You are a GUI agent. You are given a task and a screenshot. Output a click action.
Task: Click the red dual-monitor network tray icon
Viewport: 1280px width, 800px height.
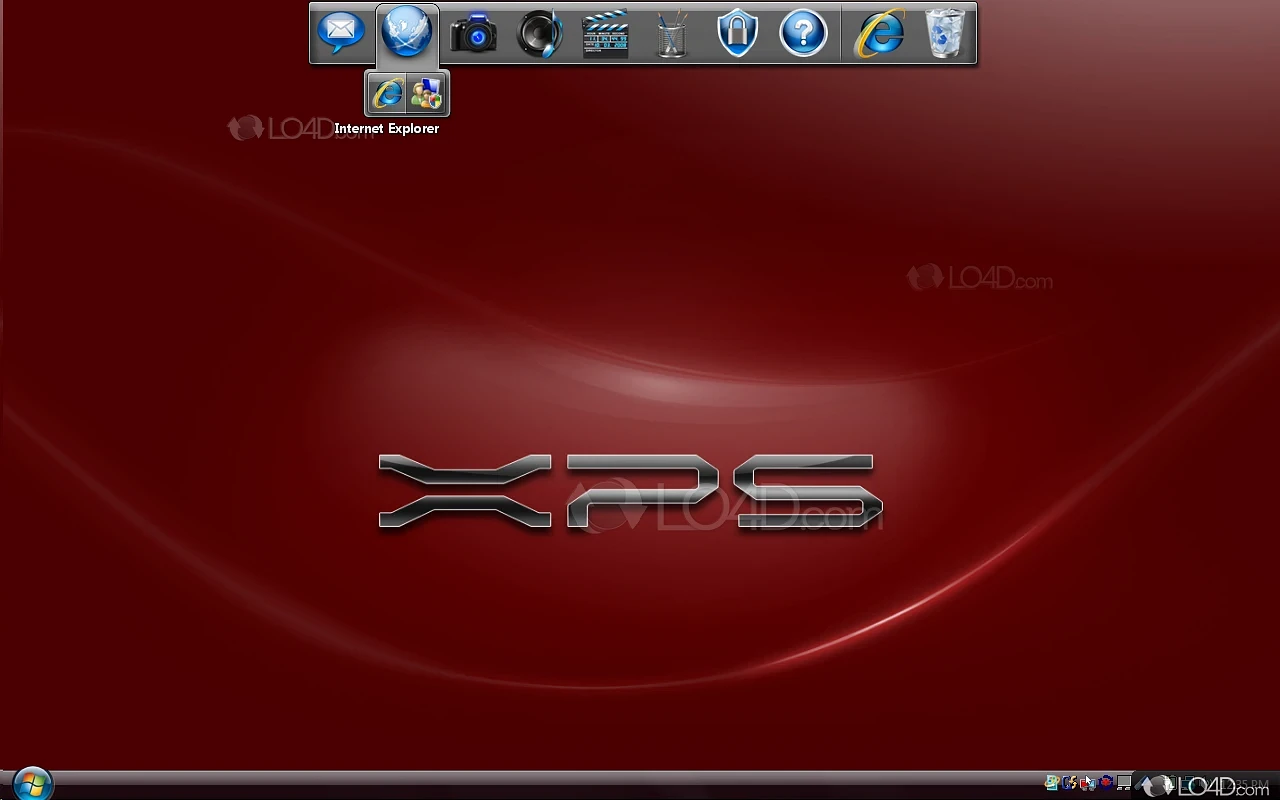(1087, 783)
